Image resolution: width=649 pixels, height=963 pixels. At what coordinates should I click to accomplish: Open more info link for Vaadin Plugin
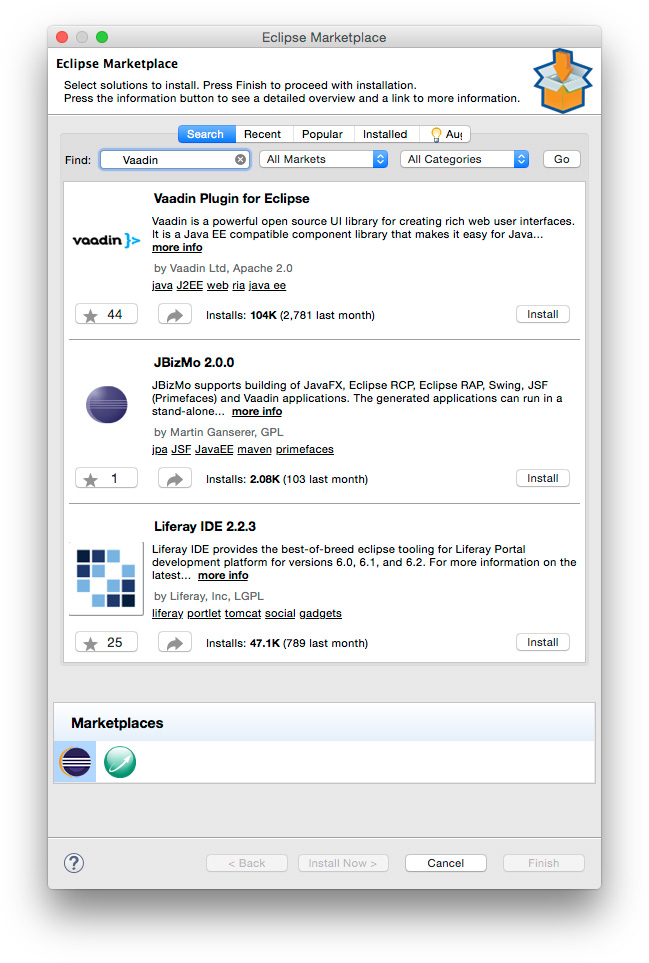click(177, 248)
